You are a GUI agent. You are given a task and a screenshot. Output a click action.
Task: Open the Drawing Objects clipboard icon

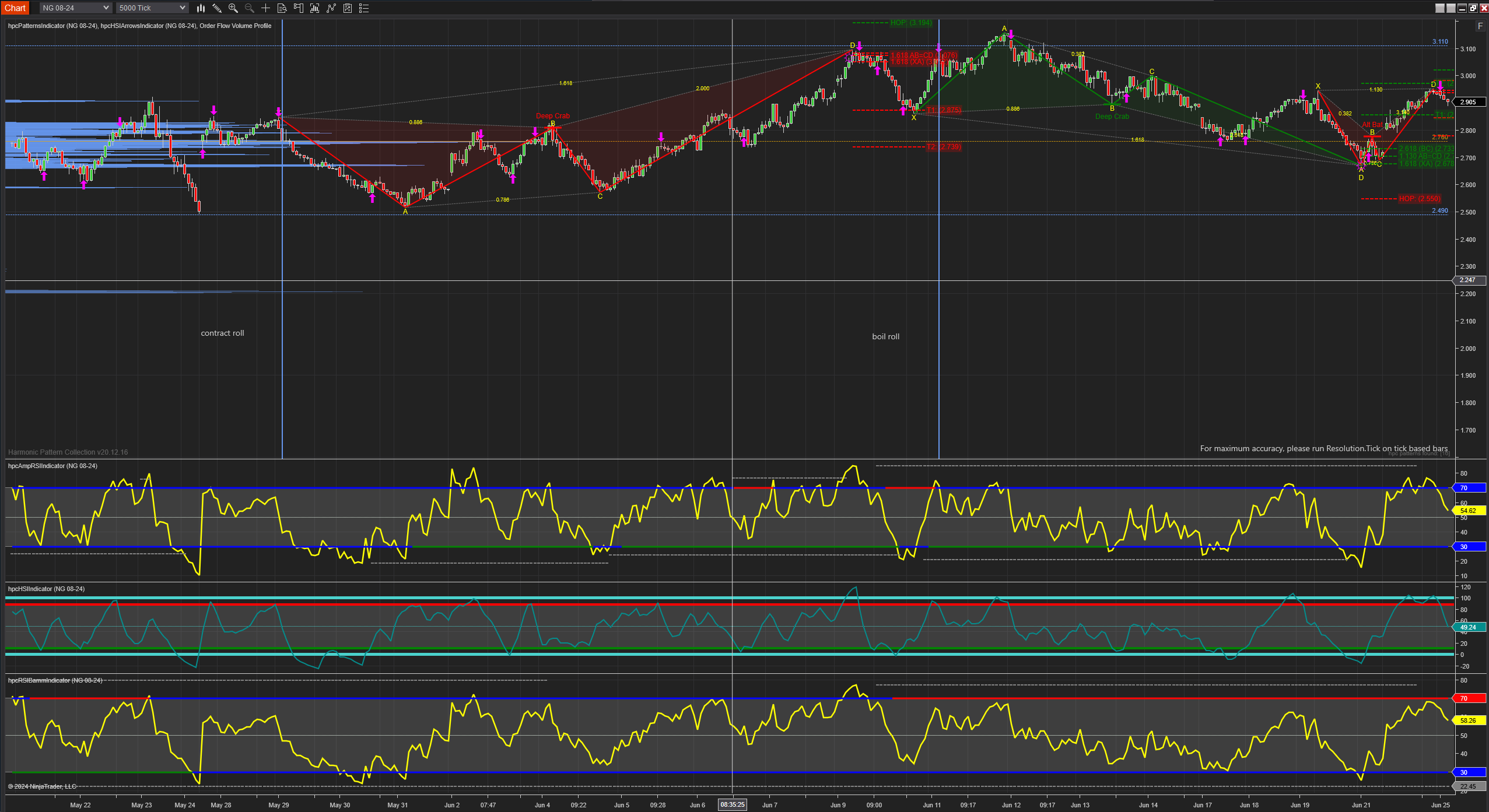(x=348, y=8)
